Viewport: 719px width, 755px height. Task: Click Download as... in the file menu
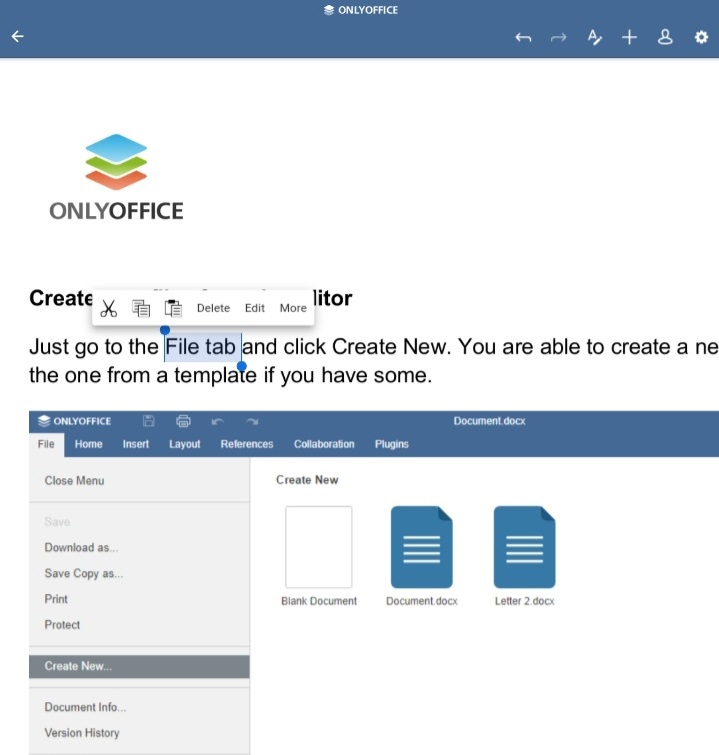81,547
